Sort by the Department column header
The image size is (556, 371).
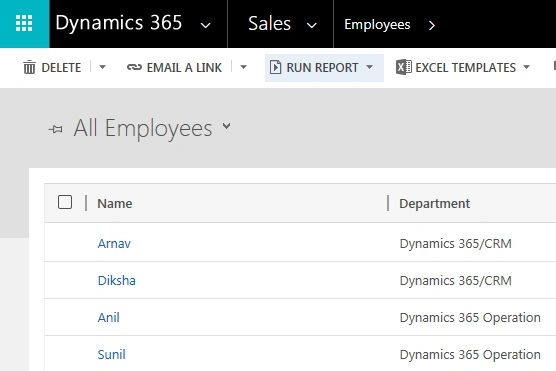tap(434, 203)
